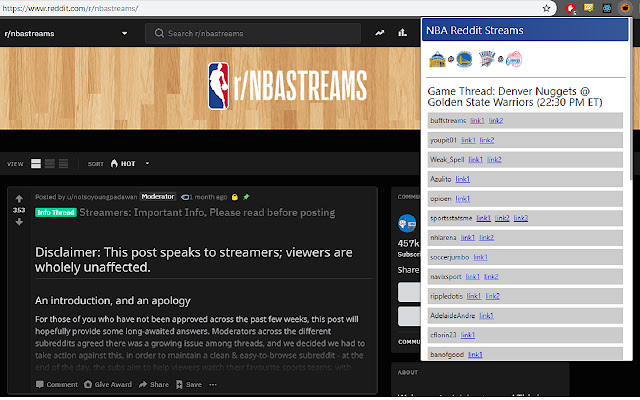
Task: Switch to compact view layout
Action: coord(63,164)
